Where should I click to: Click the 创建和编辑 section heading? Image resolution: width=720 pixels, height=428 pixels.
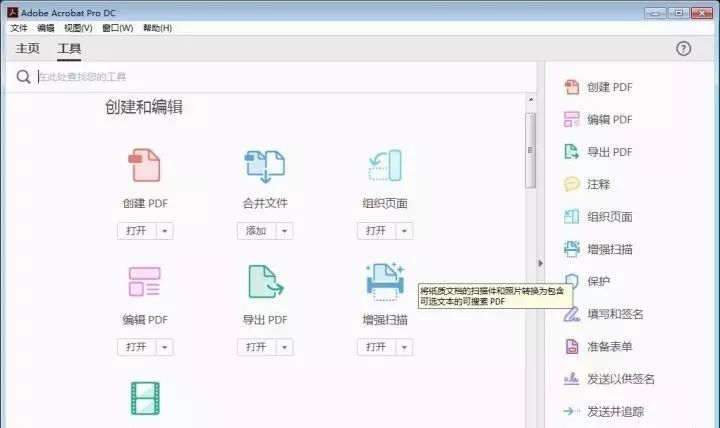tap(144, 107)
